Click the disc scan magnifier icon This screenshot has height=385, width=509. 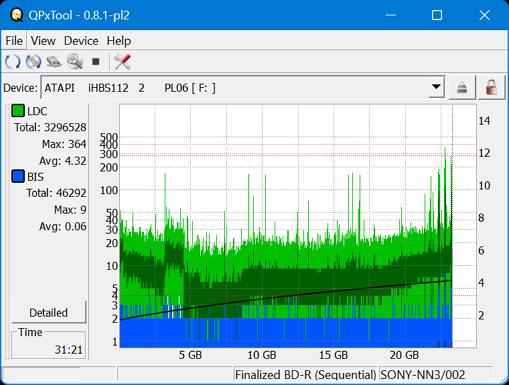(x=75, y=62)
